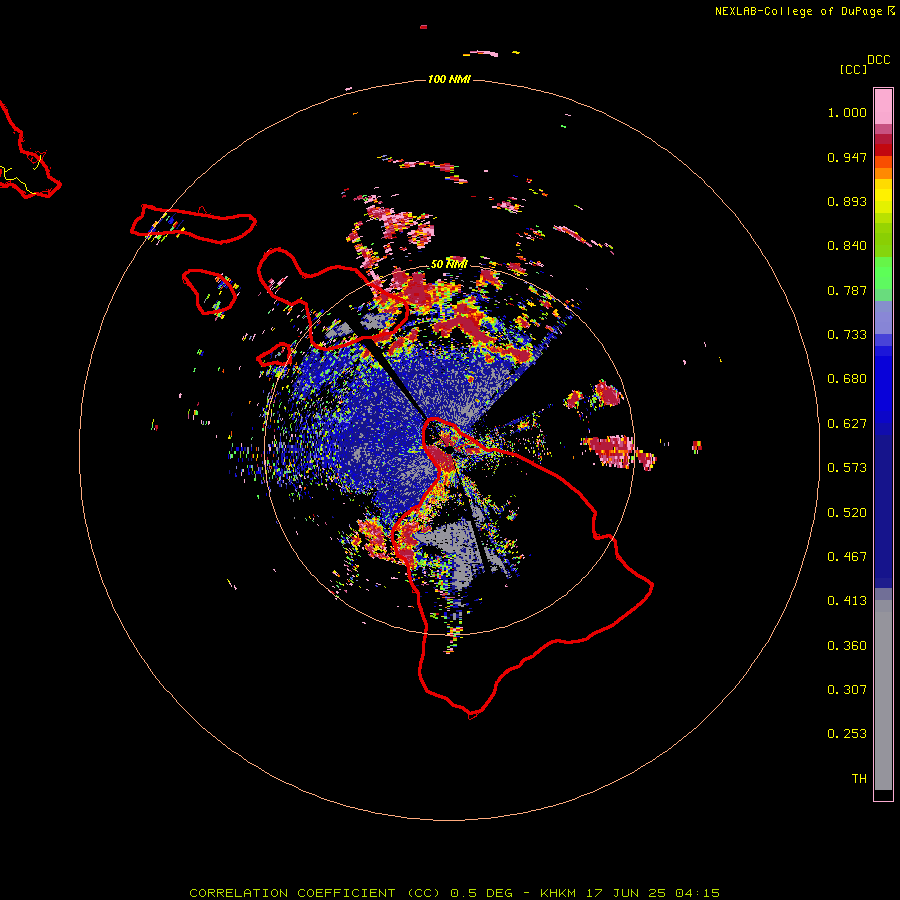The image size is (900, 900).
Task: Click the 0.253 legend value
Action: point(847,734)
